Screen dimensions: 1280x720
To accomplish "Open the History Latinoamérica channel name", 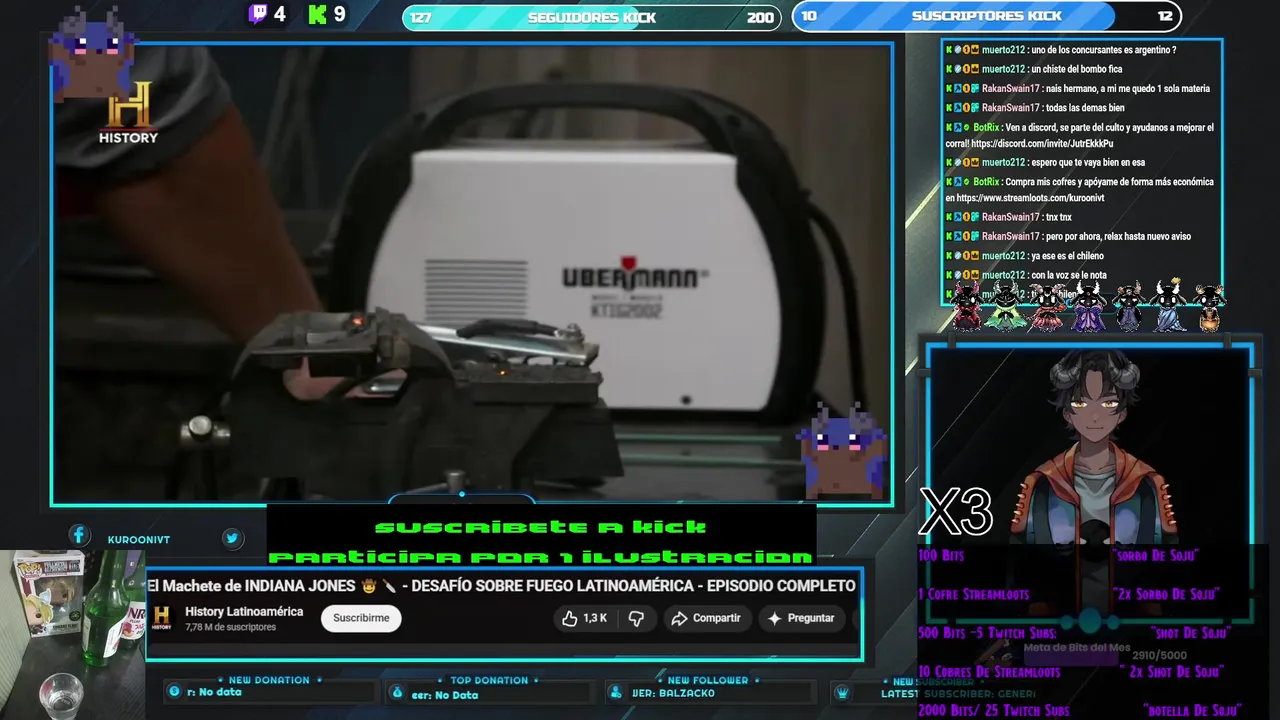I will click(x=244, y=611).
